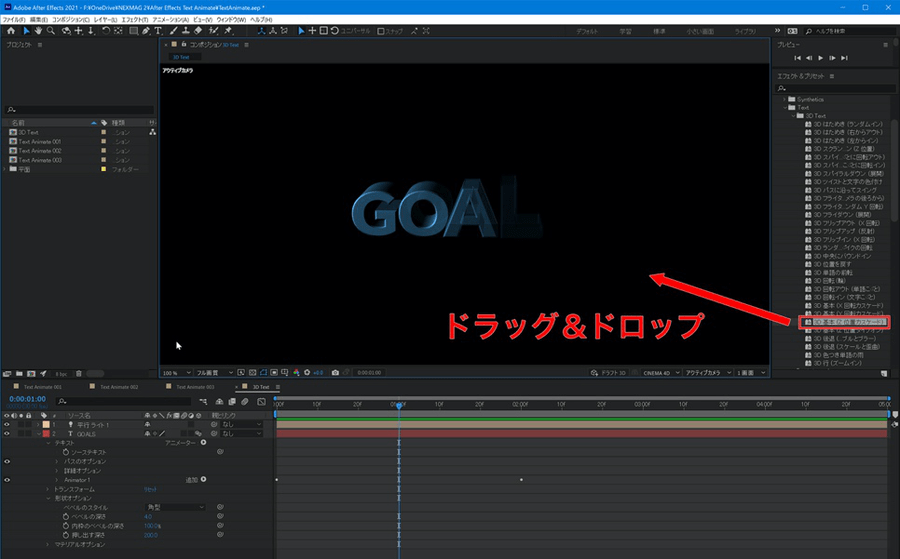
Task: Toggle visibility of Animator 1
Action: 7,480
